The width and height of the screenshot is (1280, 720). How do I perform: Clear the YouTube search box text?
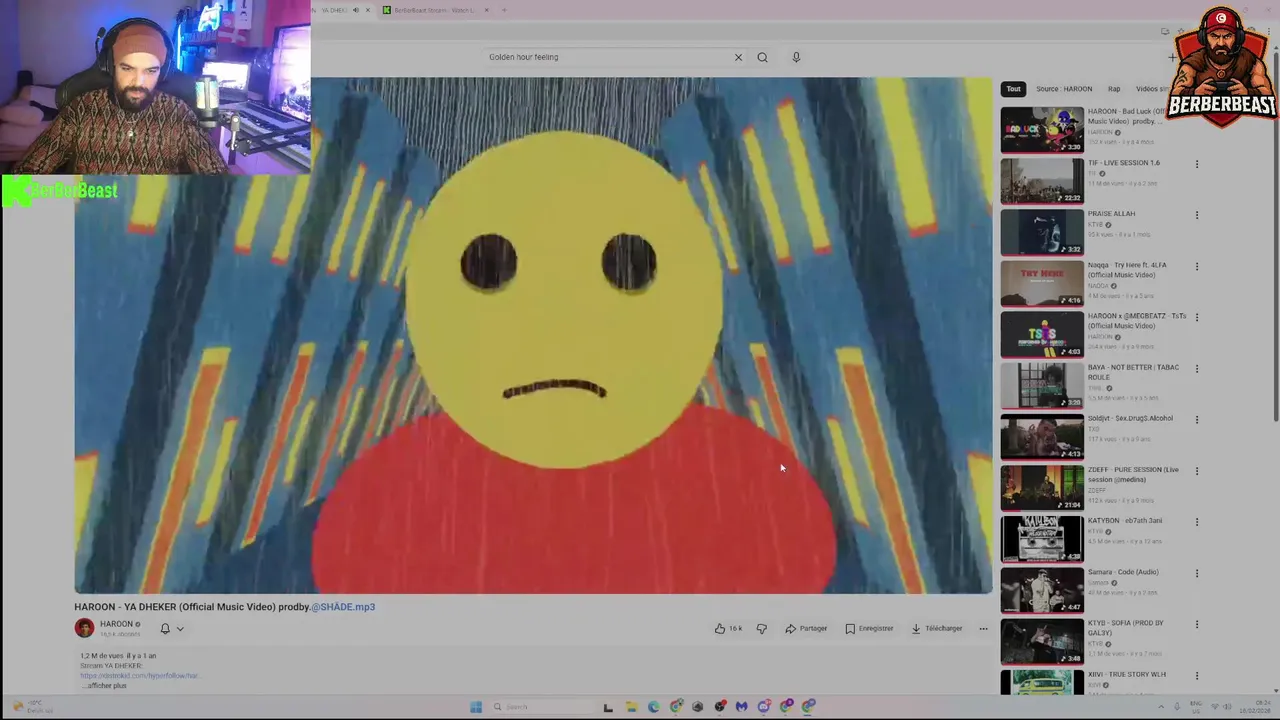coord(738,57)
